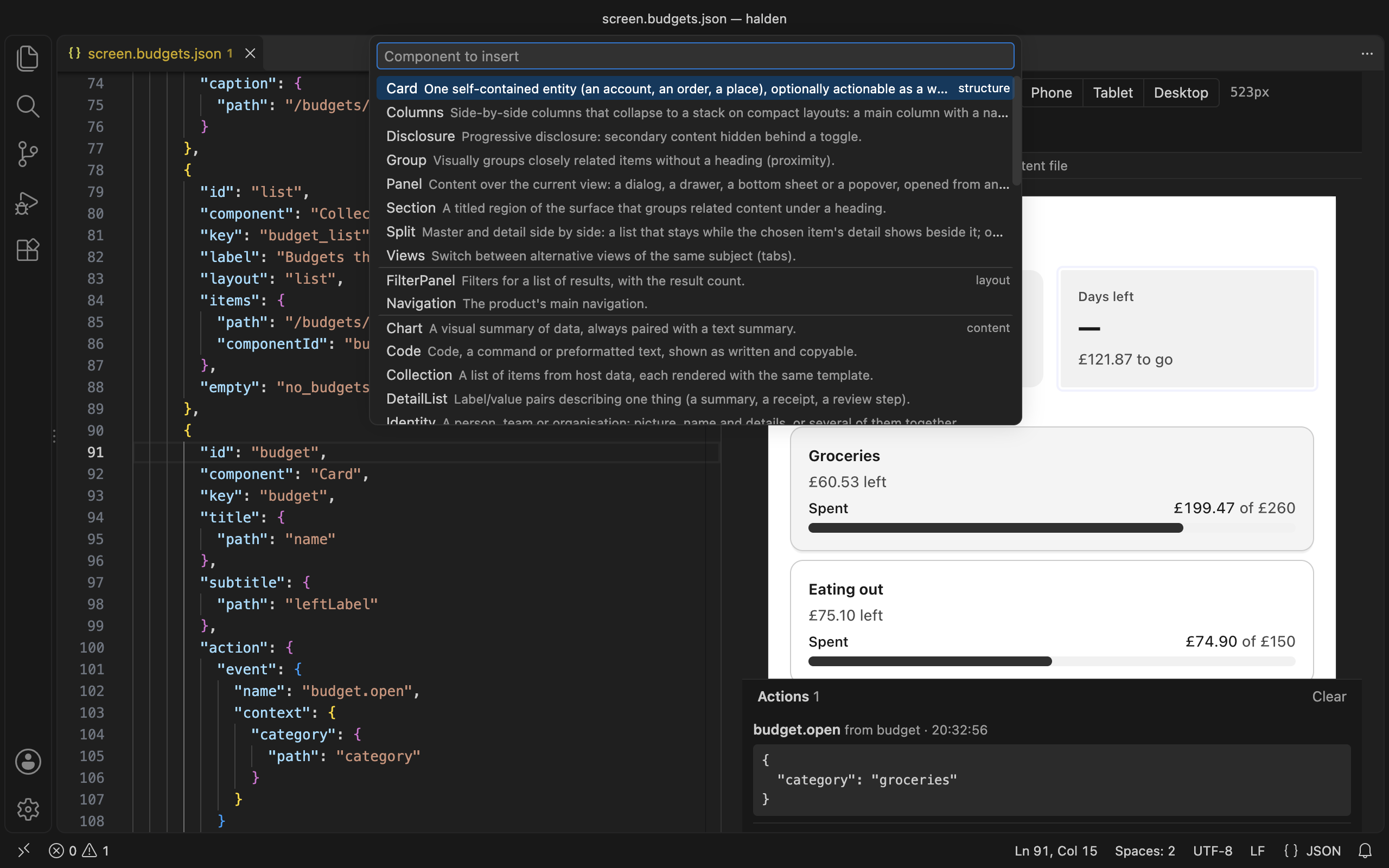Focus the Component to insert field
1389x868 pixels.
[x=695, y=56]
